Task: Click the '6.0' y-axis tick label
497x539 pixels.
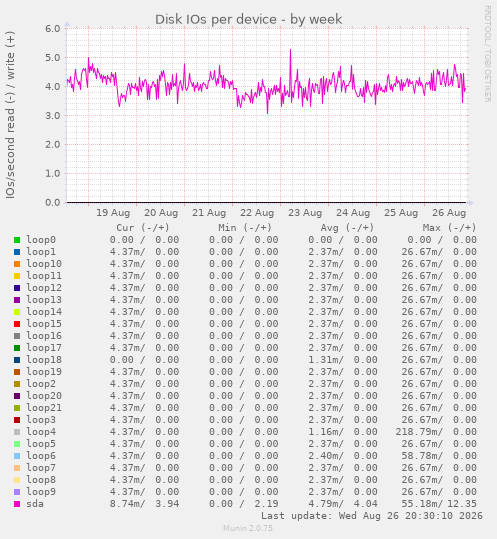Action: click(53, 29)
